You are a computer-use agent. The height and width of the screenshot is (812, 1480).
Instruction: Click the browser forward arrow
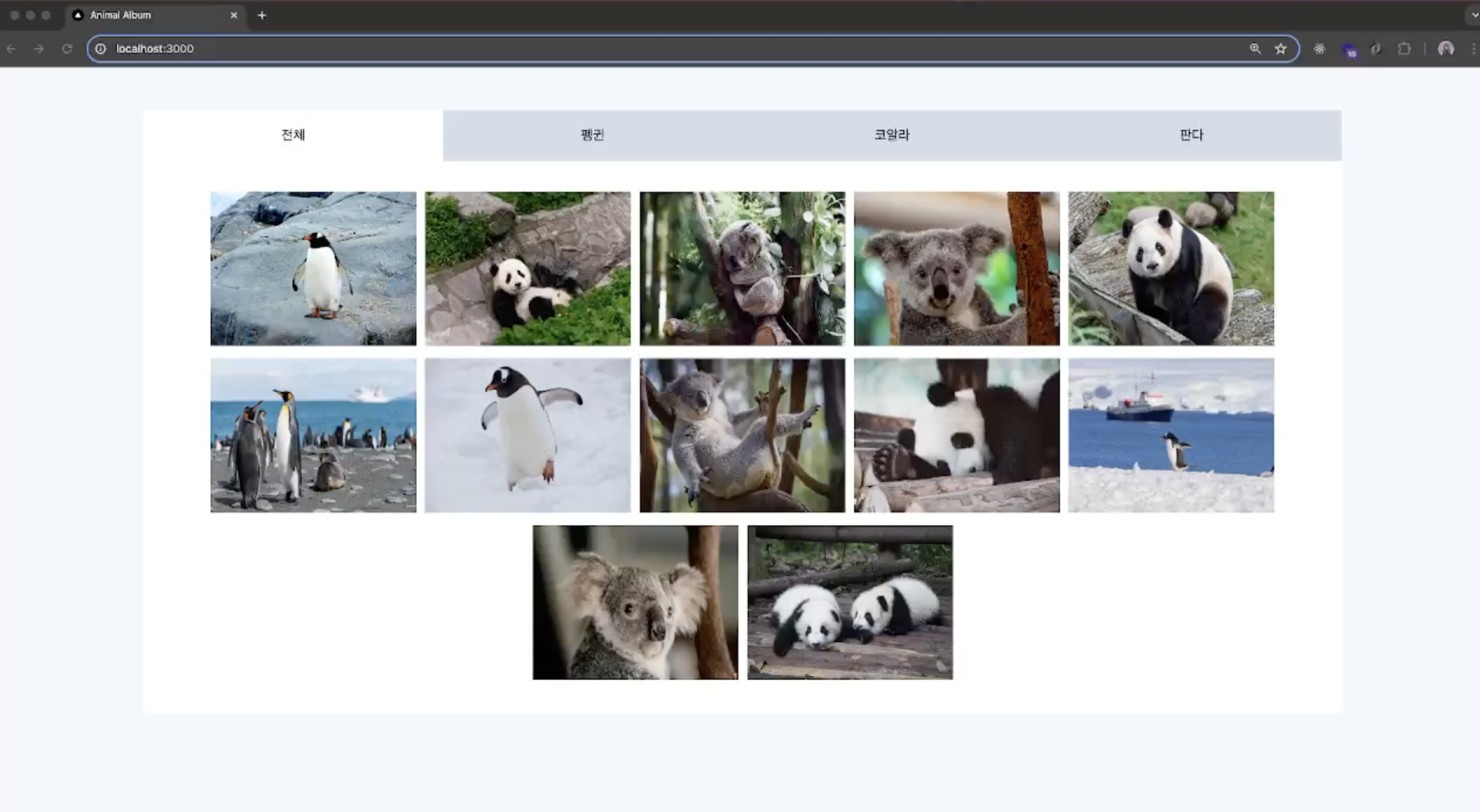point(39,49)
